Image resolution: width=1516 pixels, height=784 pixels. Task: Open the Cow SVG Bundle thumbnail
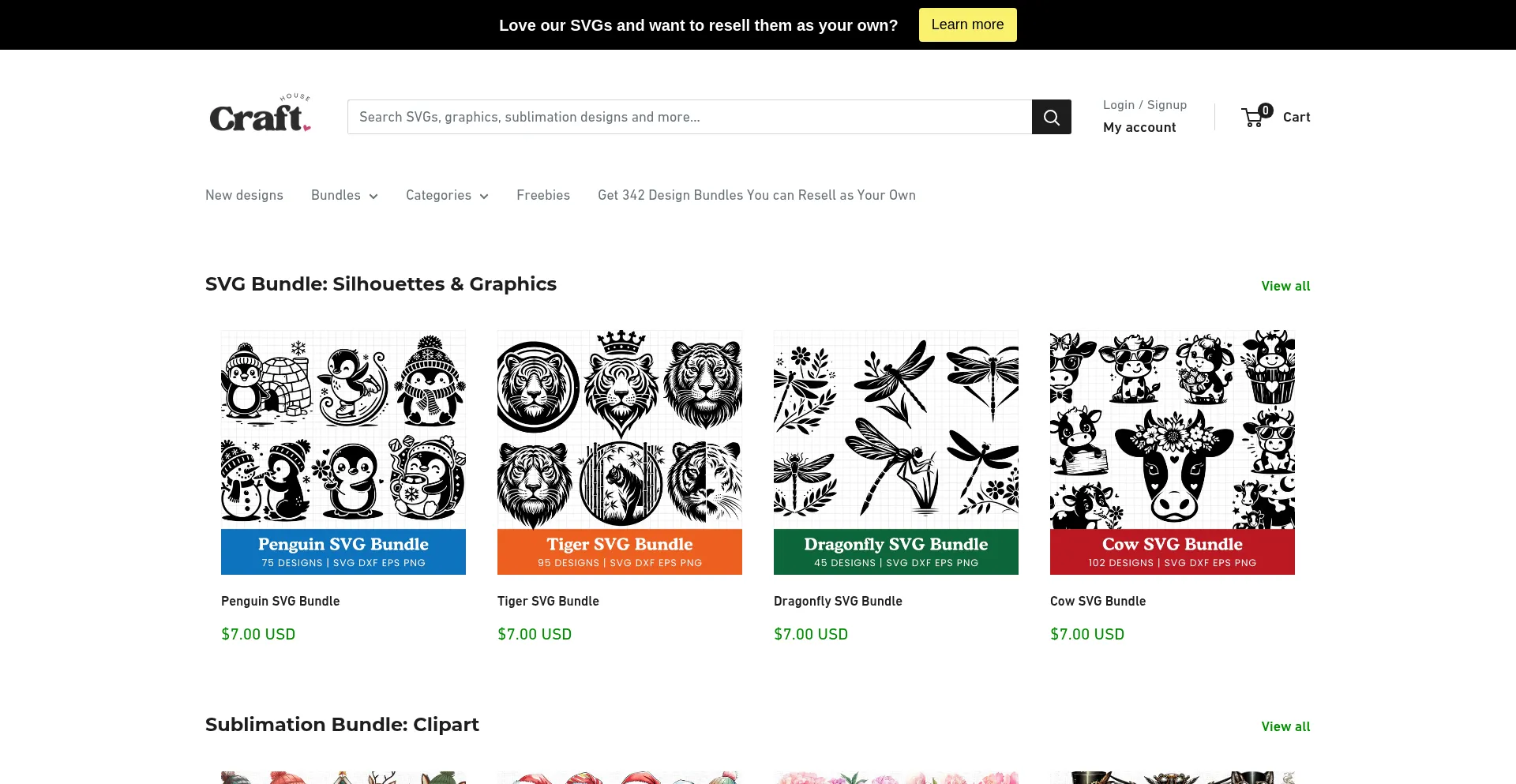click(x=1172, y=452)
